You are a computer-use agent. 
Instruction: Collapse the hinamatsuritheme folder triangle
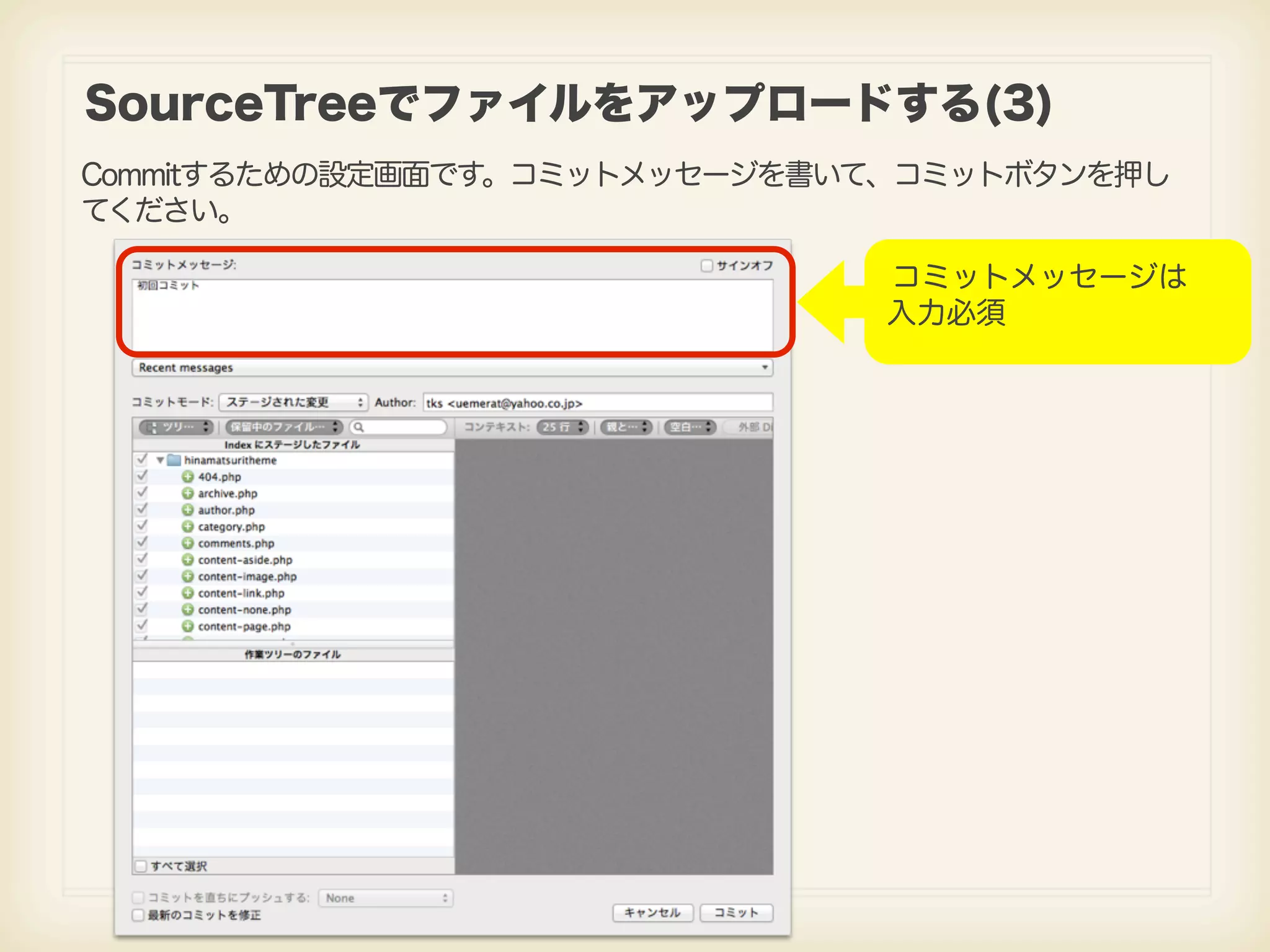tap(160, 460)
